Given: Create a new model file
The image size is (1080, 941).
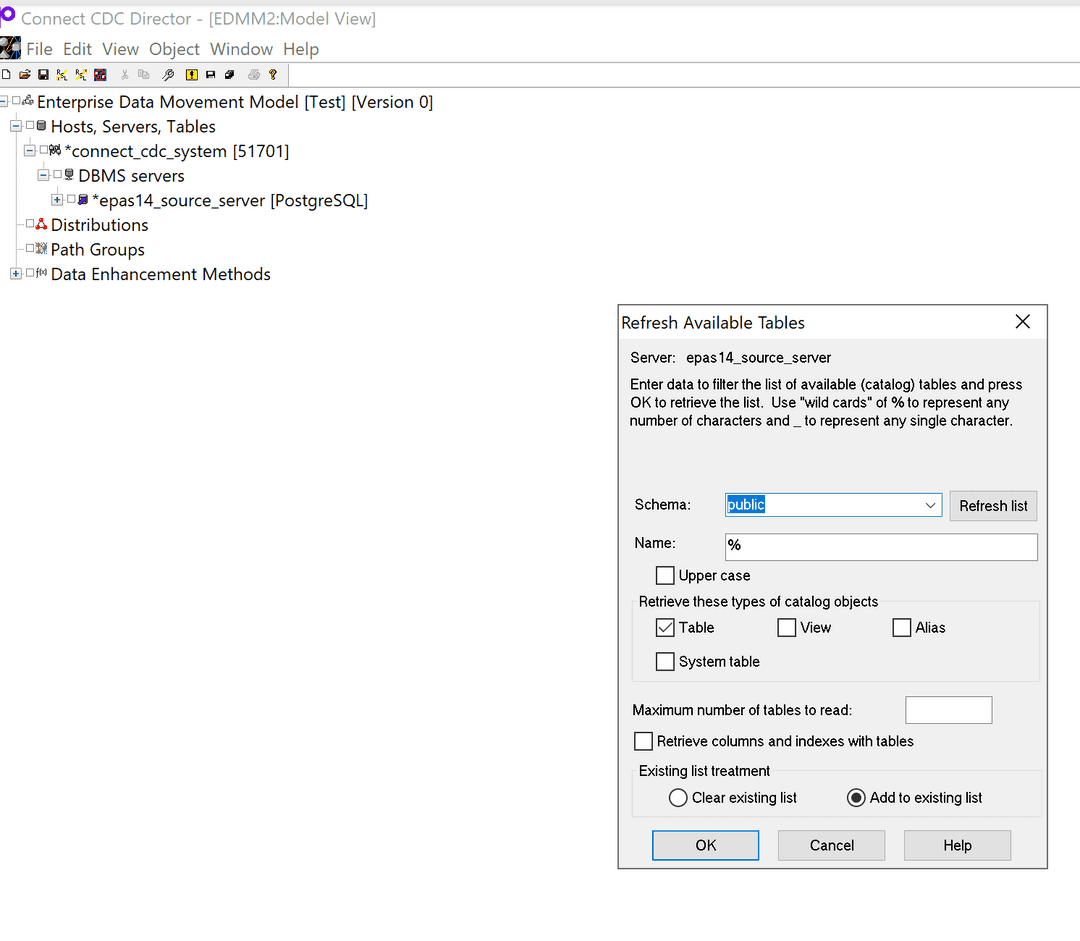Looking at the screenshot, I should click(6, 74).
